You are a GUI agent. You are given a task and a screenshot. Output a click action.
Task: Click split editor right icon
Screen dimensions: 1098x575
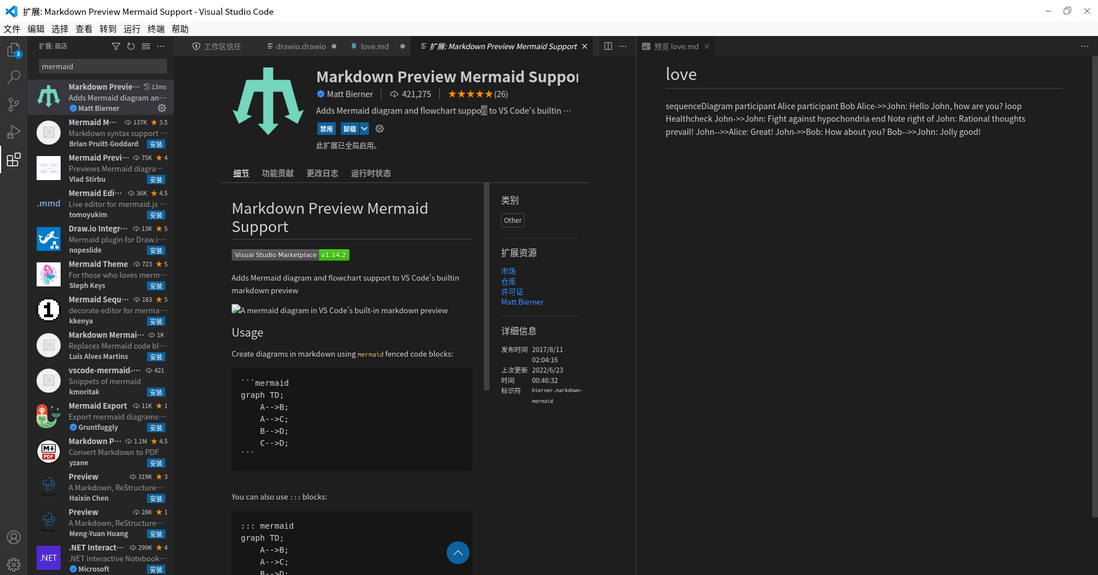coord(608,46)
